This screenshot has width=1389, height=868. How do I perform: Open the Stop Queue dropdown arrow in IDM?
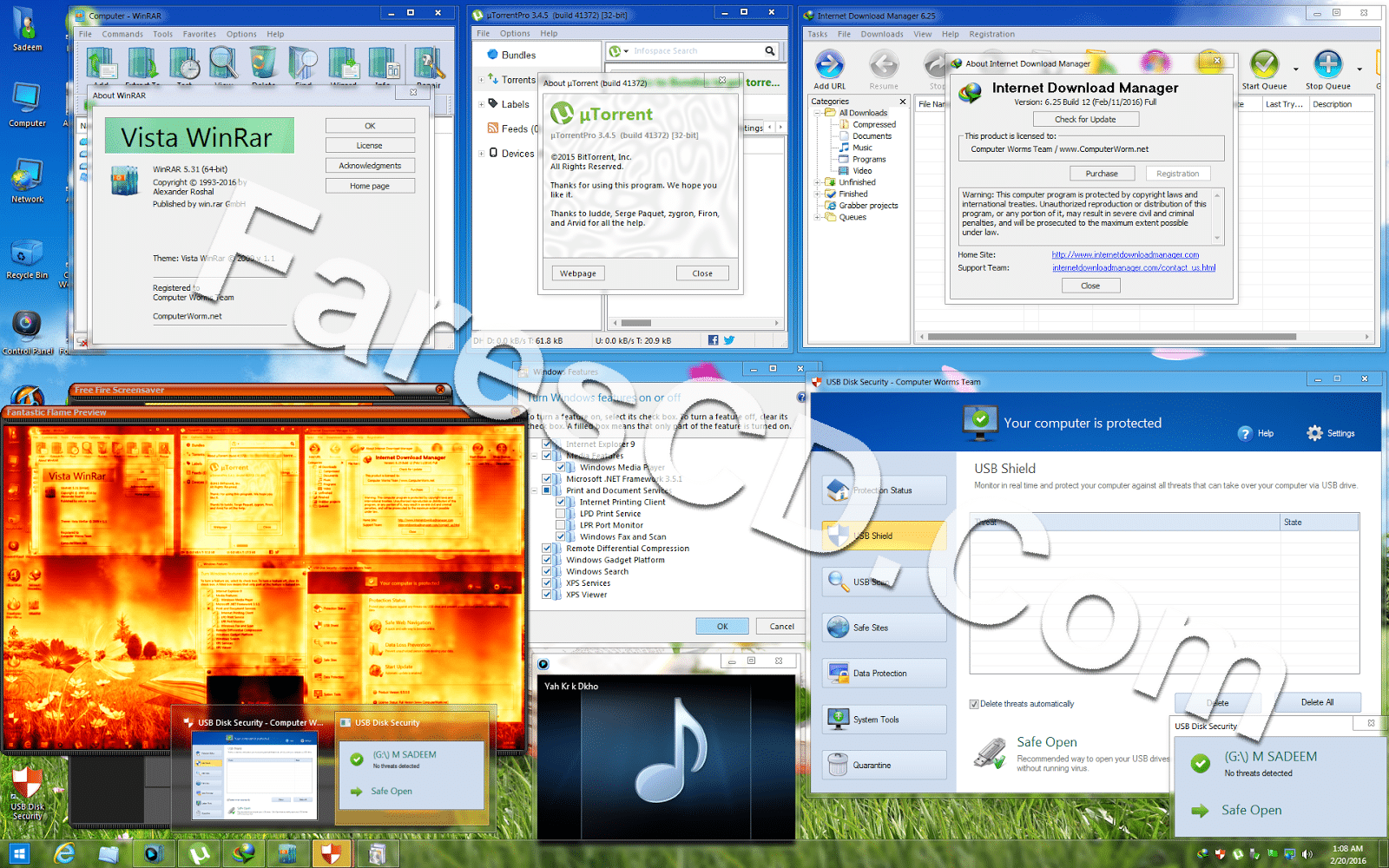pyautogui.click(x=1359, y=69)
